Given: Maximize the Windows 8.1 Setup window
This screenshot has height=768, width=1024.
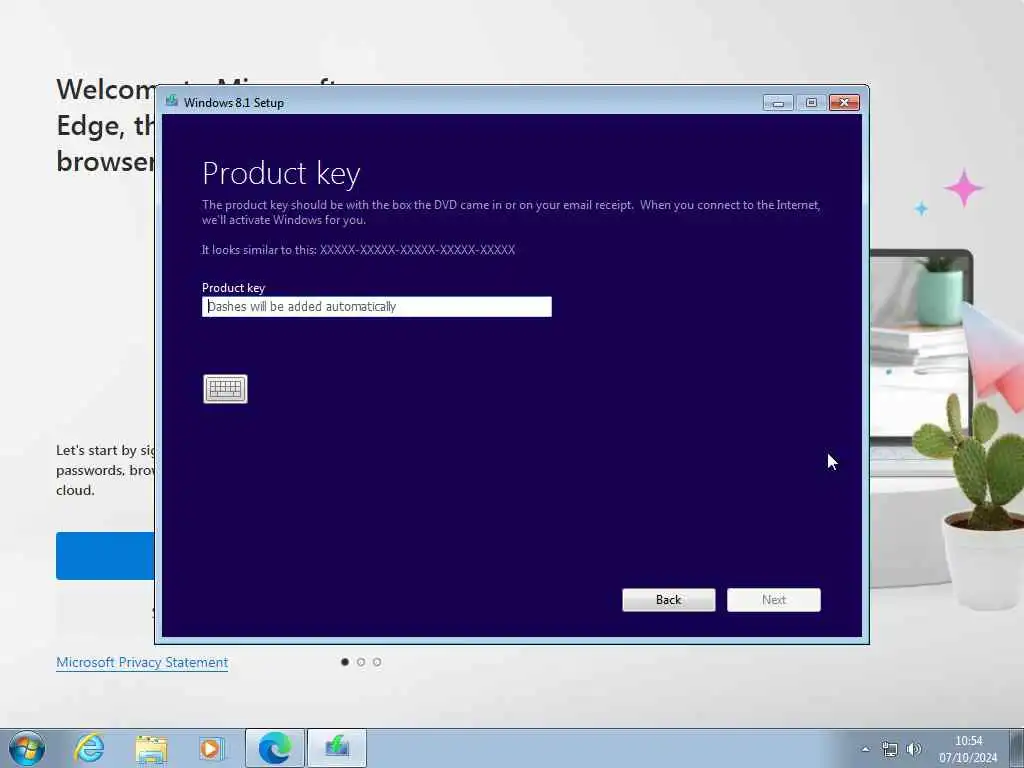Looking at the screenshot, I should point(811,103).
